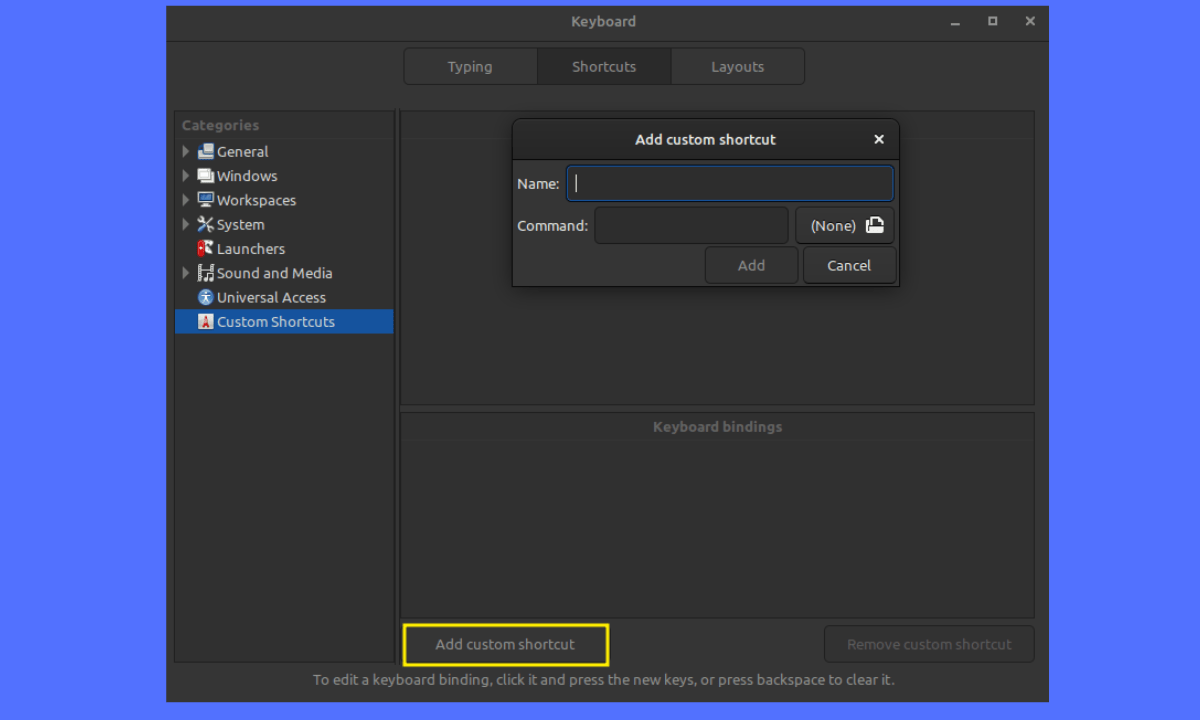Switch to the Typing tab

[470, 67]
